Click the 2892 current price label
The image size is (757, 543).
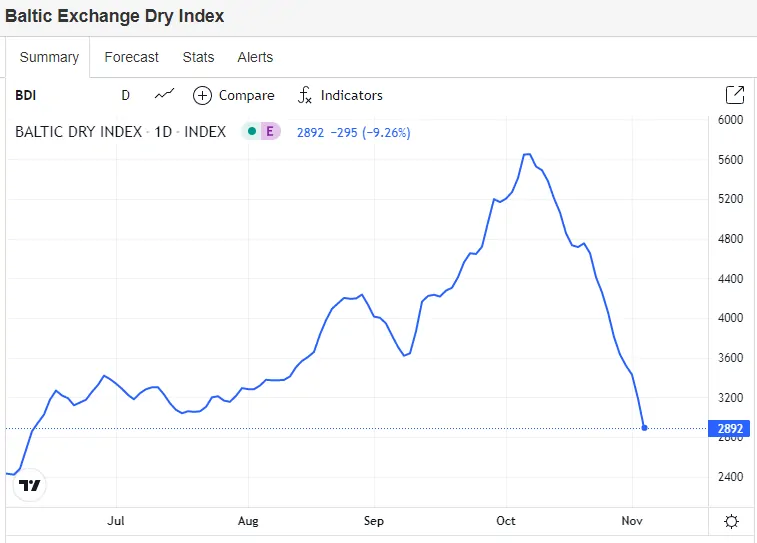(729, 429)
